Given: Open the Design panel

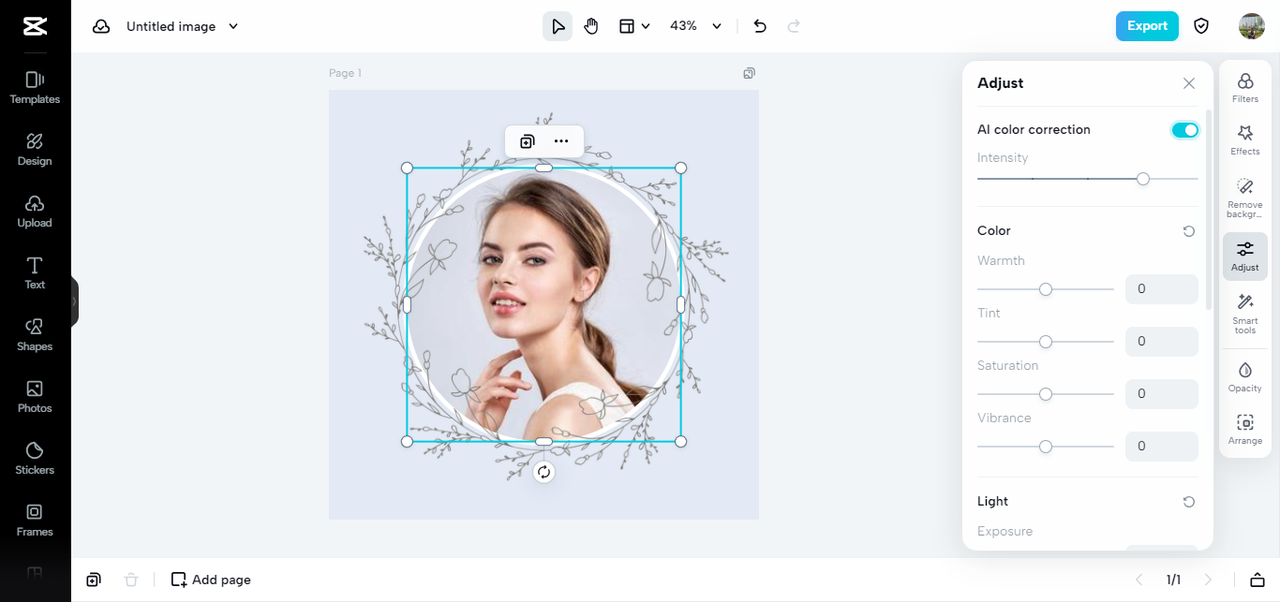Looking at the screenshot, I should pos(35,149).
